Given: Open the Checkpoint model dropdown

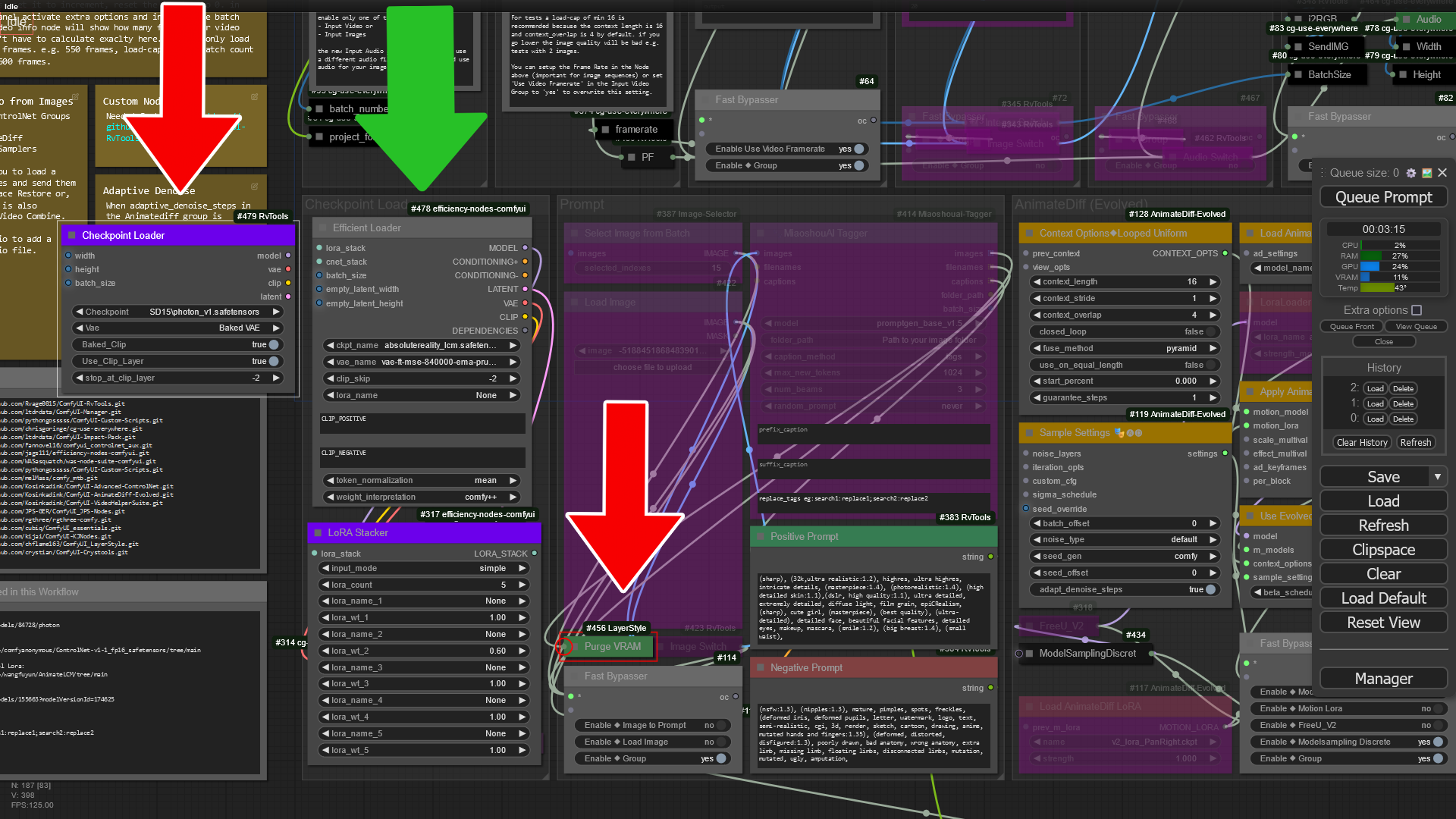Looking at the screenshot, I should [178, 312].
